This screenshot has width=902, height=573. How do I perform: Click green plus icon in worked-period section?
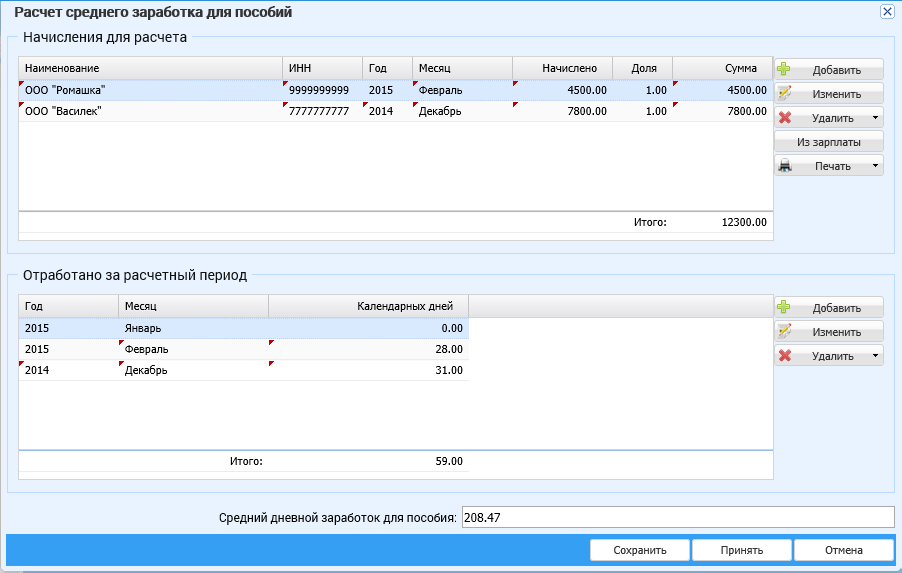(x=783, y=307)
